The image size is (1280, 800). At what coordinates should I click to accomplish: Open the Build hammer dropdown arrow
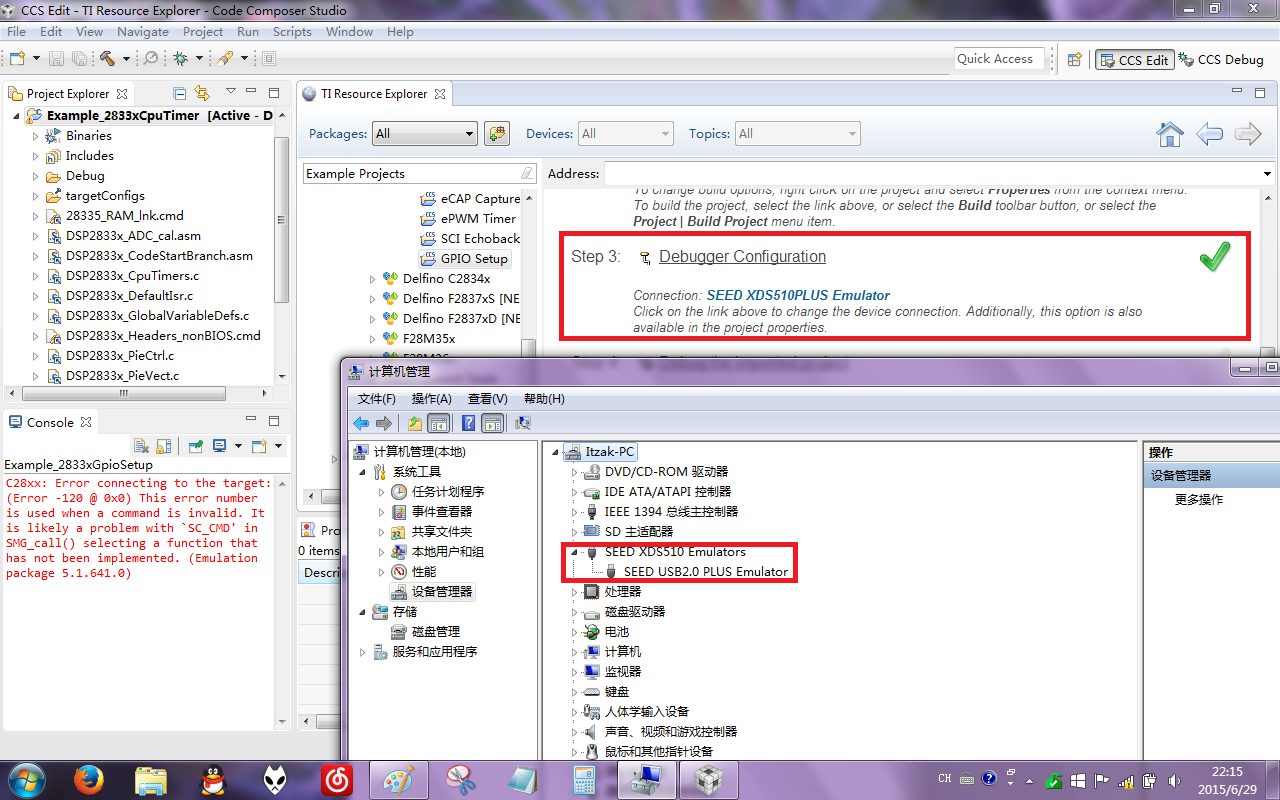126,60
